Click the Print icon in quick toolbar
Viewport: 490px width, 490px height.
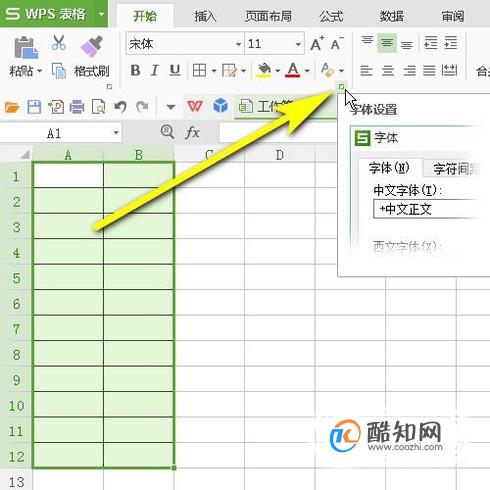tap(77, 107)
